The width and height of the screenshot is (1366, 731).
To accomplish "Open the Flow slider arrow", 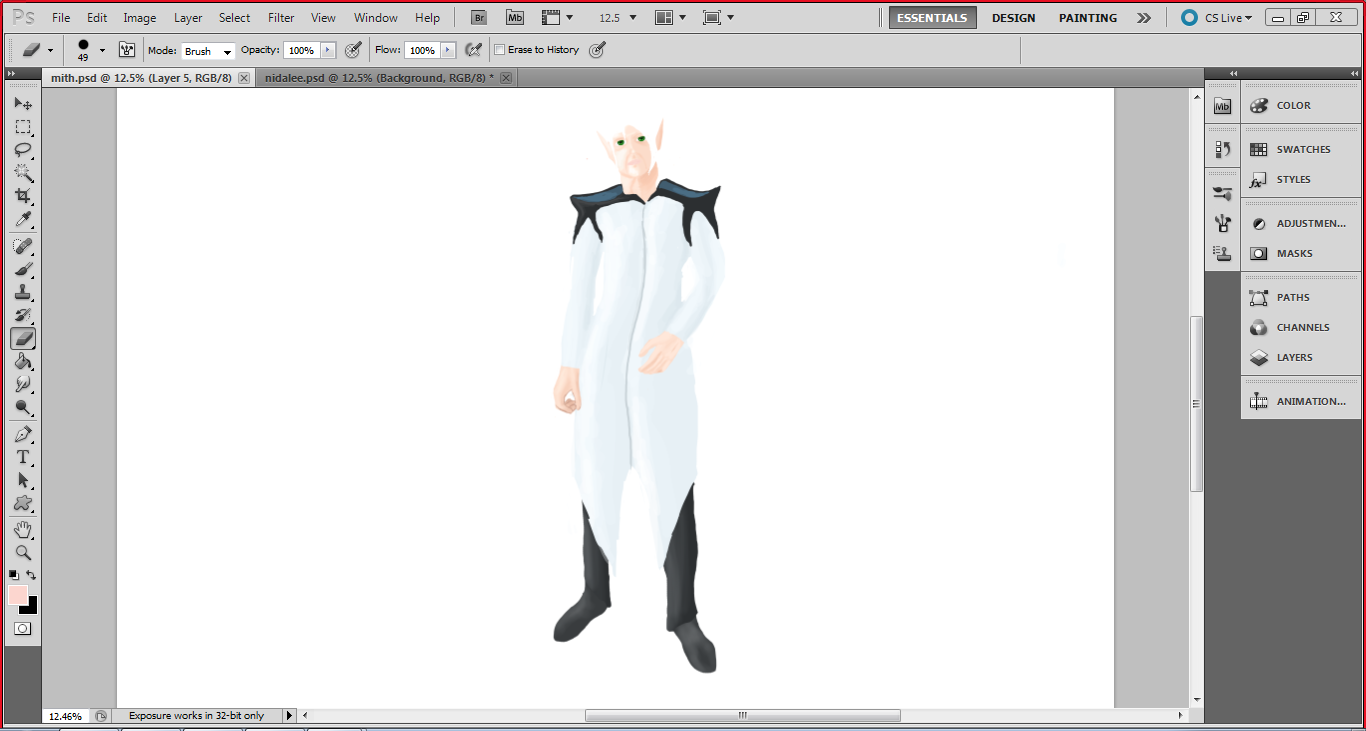I will [x=448, y=50].
